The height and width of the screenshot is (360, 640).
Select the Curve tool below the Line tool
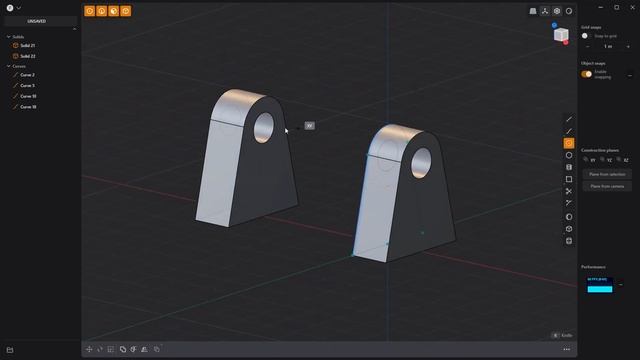[x=569, y=131]
